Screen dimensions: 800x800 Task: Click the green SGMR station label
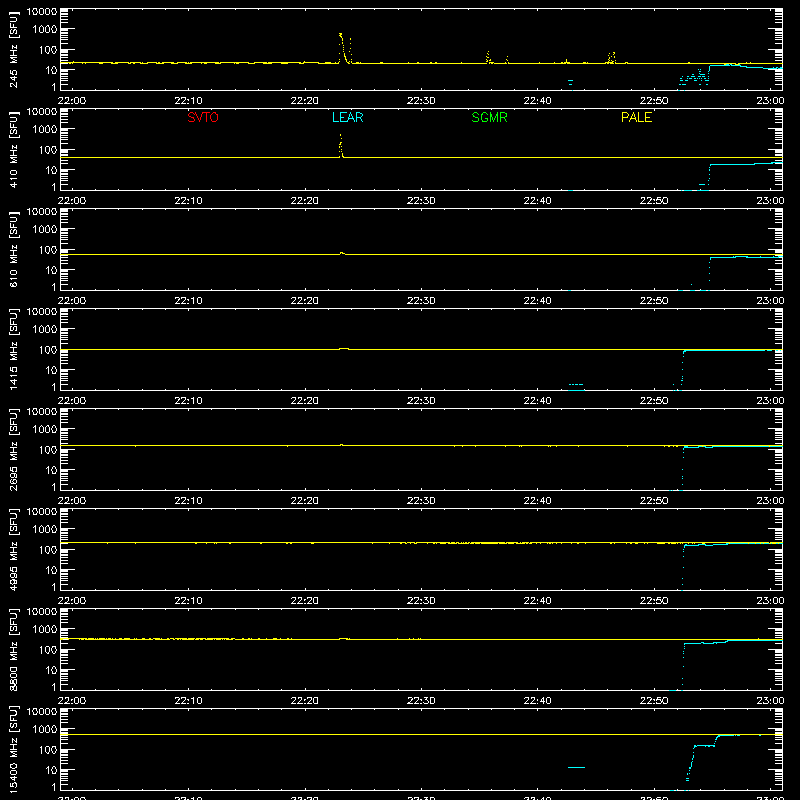[489, 117]
